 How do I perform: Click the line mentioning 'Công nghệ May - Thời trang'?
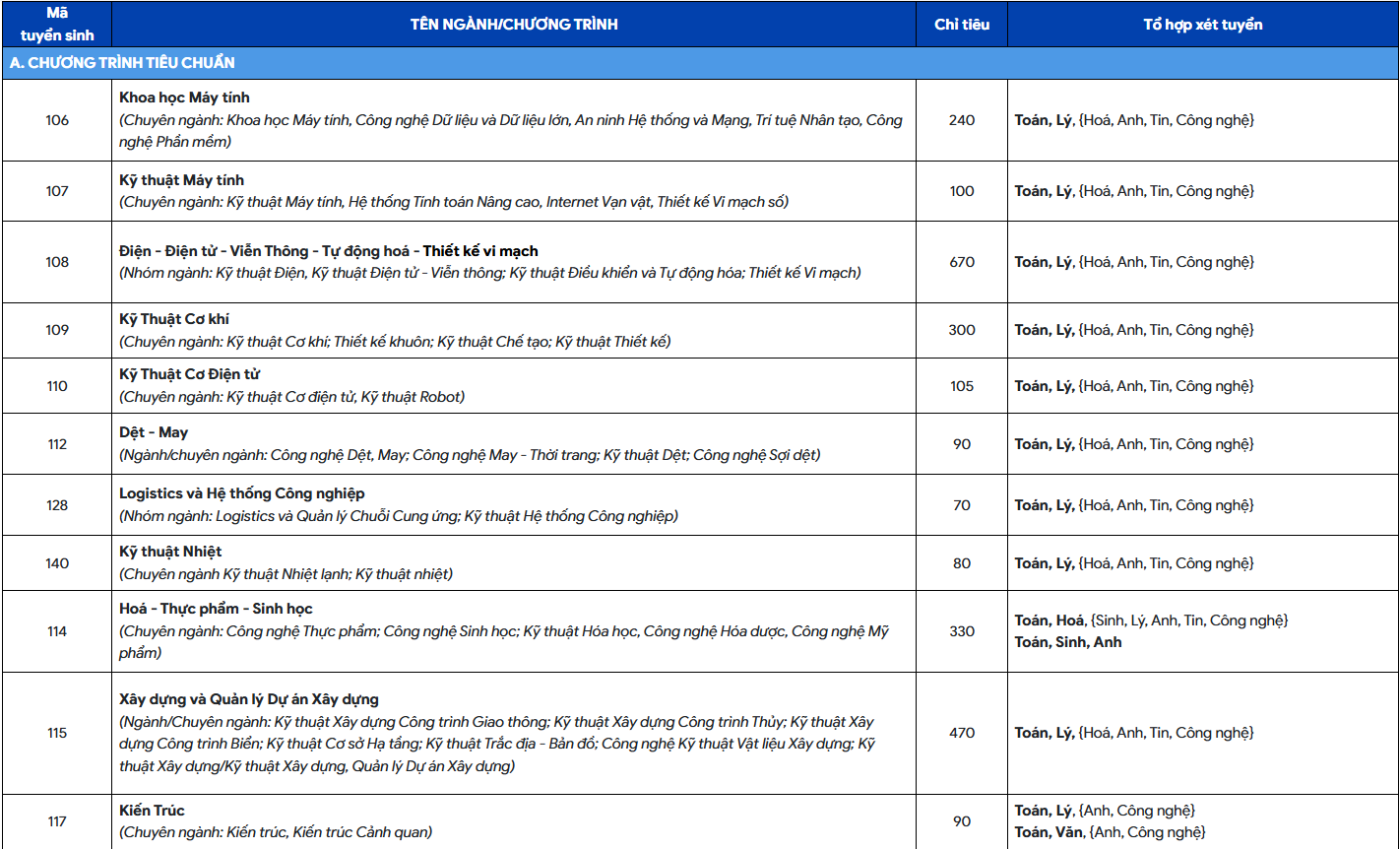click(x=470, y=455)
